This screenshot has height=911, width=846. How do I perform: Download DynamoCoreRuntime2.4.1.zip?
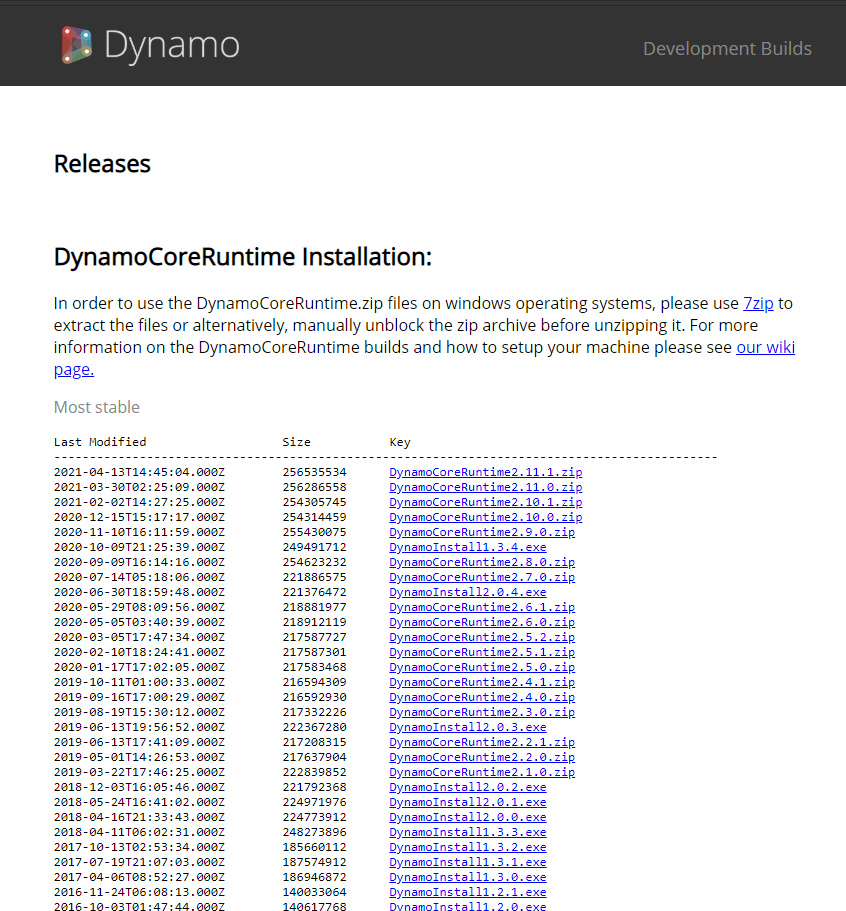click(482, 682)
